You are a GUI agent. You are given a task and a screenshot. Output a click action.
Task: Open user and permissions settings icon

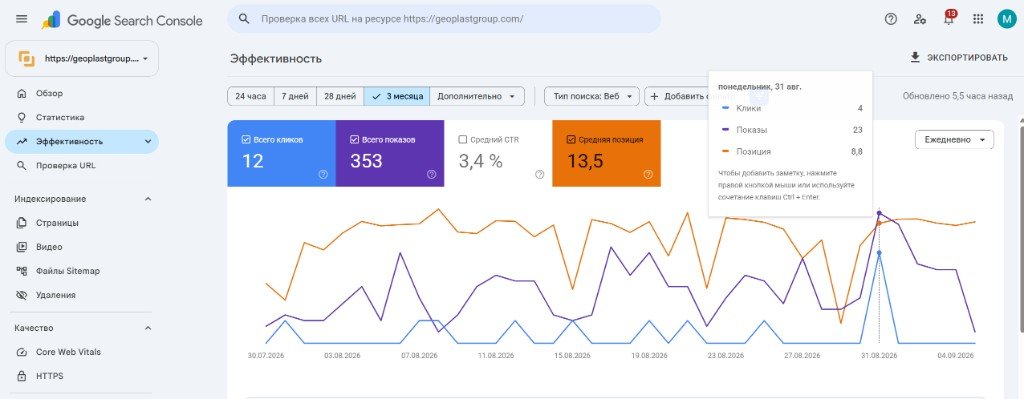(x=920, y=19)
